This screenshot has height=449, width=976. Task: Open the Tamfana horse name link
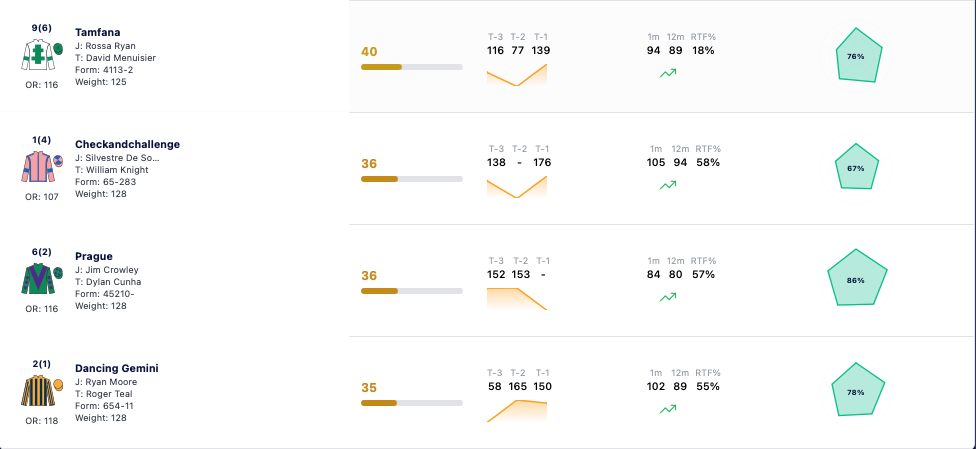[x=98, y=32]
